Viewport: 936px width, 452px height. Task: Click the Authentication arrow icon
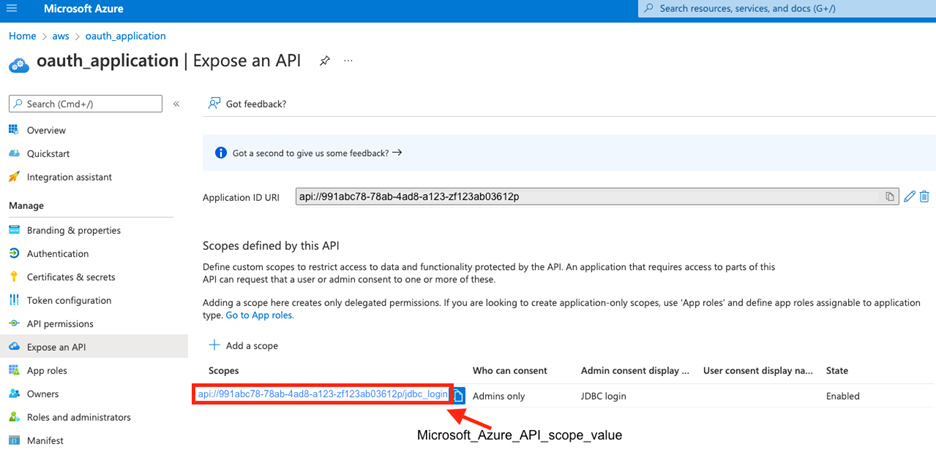[14, 253]
